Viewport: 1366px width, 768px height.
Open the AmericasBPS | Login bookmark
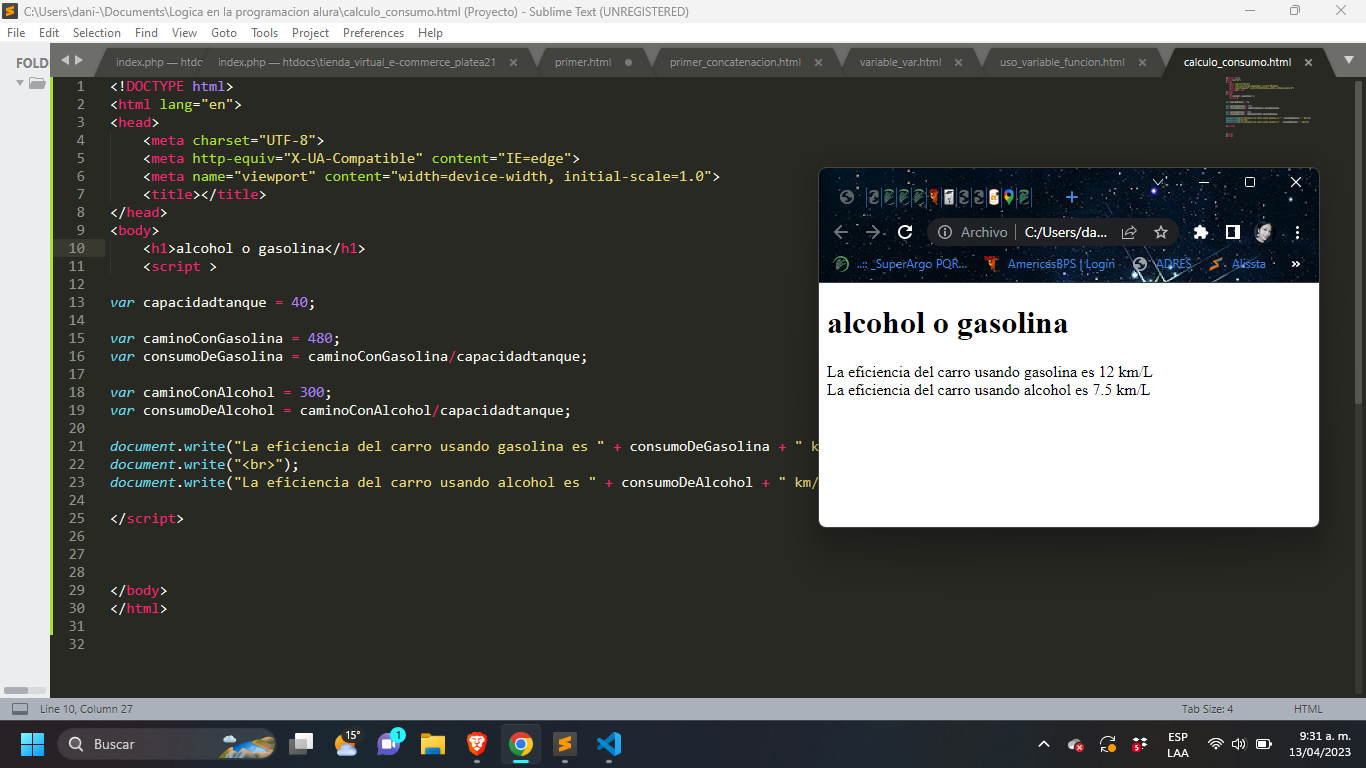pyautogui.click(x=1049, y=264)
